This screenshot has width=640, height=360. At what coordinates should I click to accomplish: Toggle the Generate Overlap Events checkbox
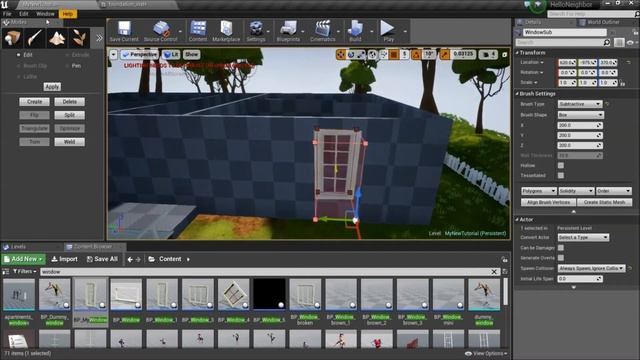click(561, 258)
